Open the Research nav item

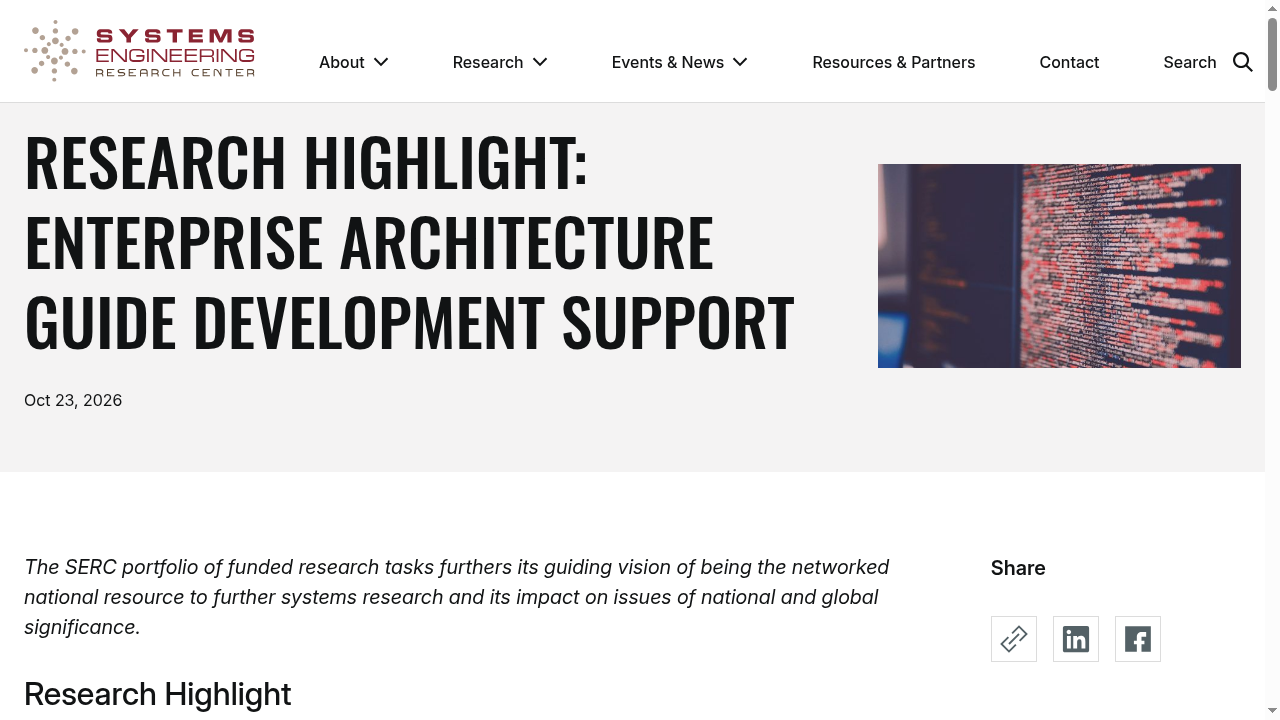[488, 62]
